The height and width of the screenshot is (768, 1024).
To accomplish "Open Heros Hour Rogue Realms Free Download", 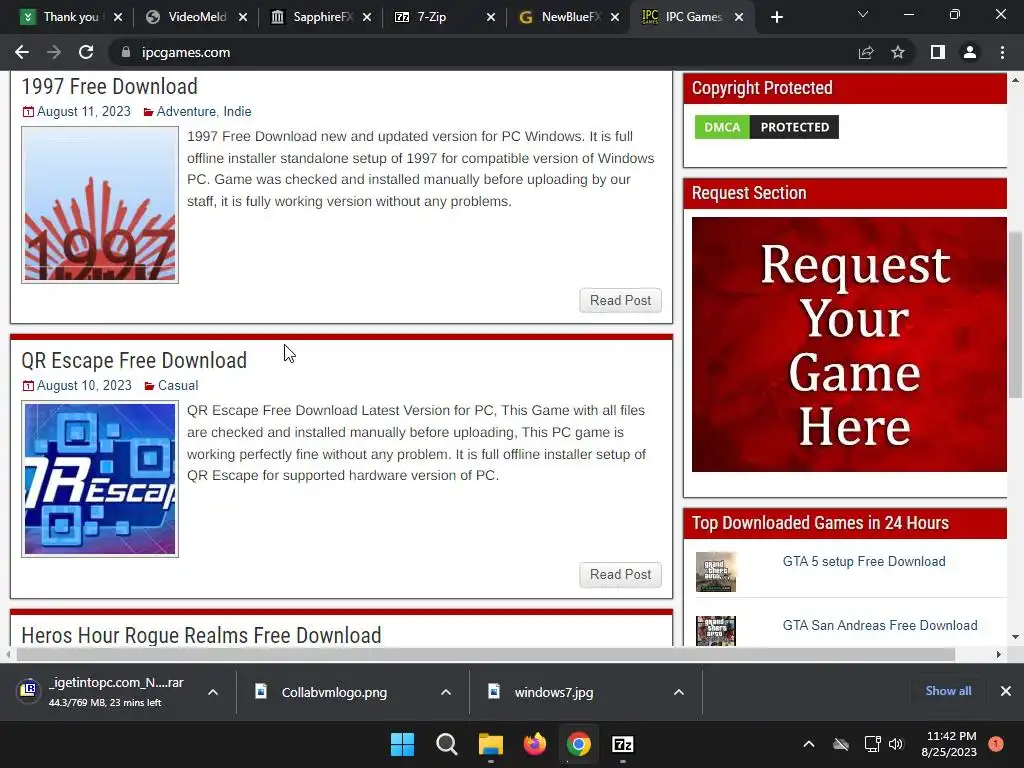I will 201,635.
